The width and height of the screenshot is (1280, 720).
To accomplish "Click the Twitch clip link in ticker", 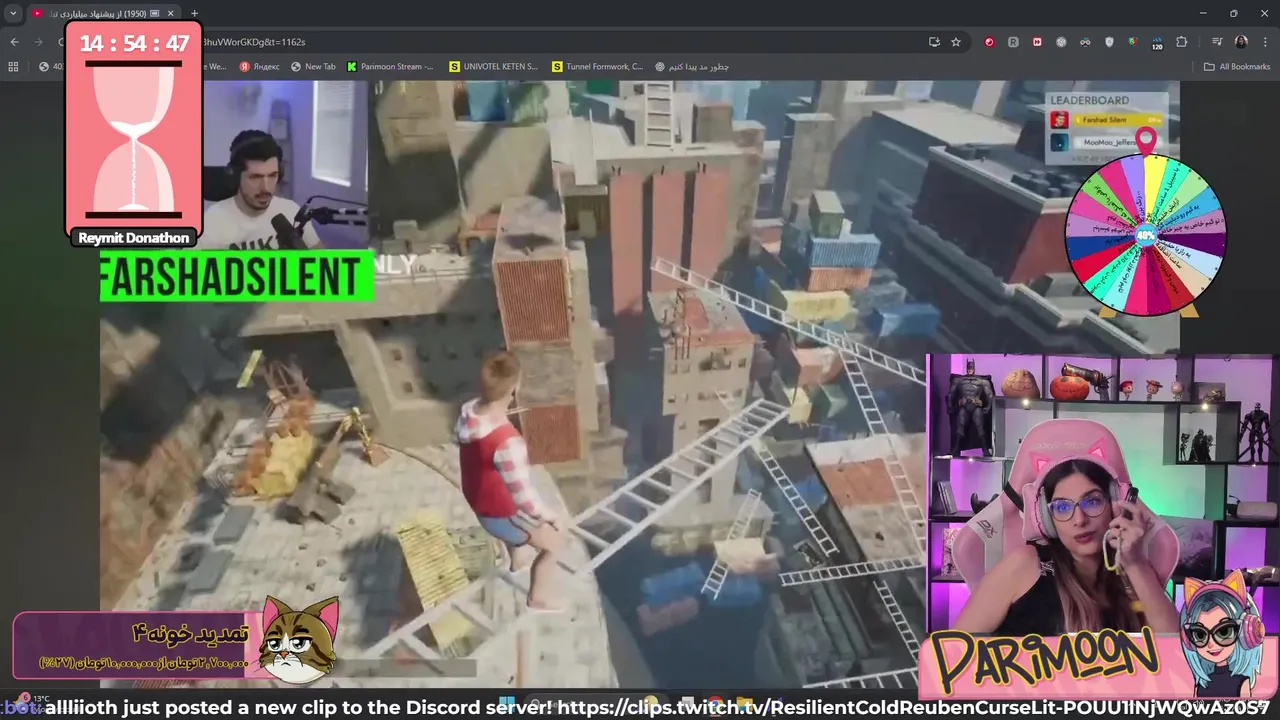I will (x=913, y=708).
